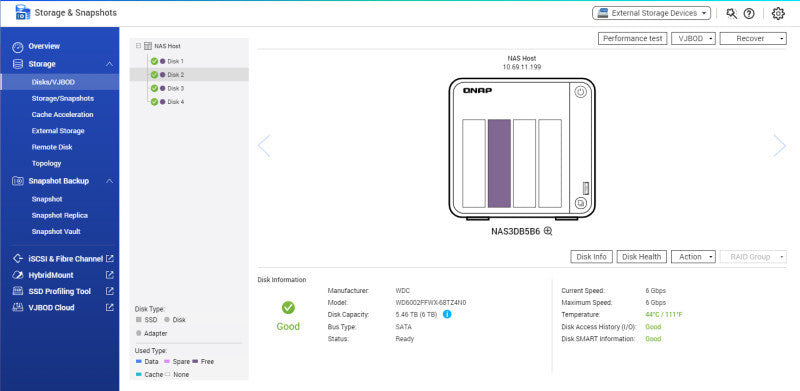Click the Disk Info button
The image size is (800, 391).
pos(591,257)
